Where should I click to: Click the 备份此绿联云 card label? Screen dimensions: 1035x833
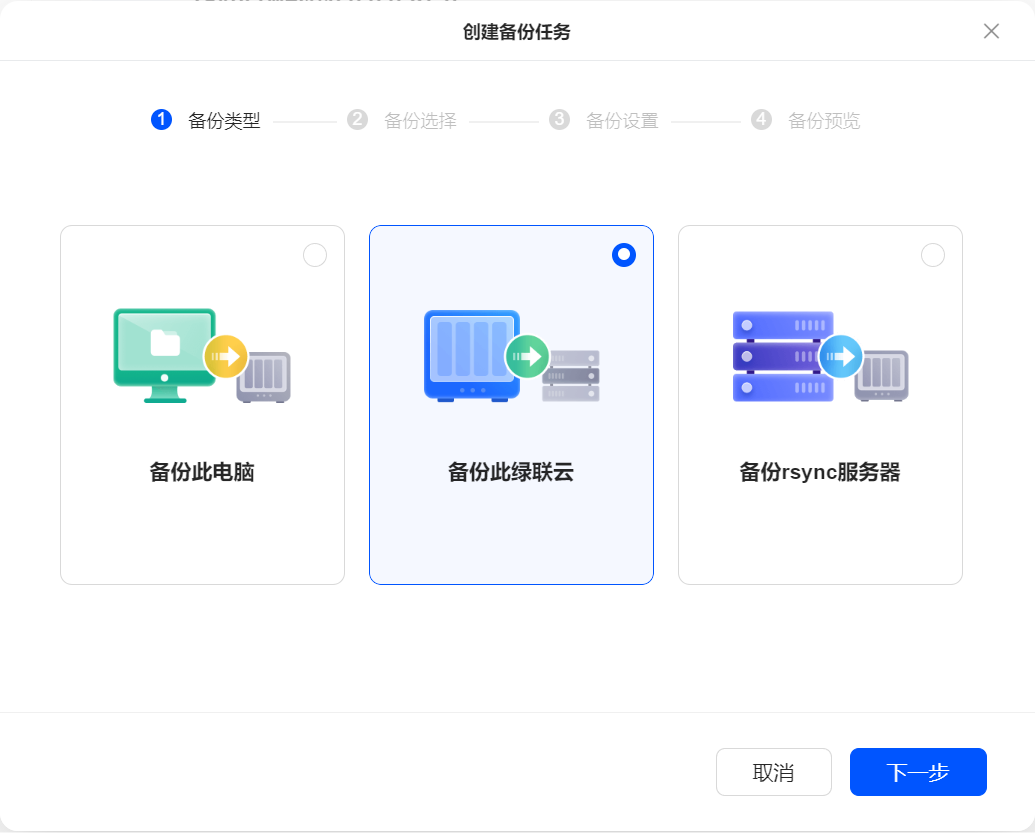(511, 472)
